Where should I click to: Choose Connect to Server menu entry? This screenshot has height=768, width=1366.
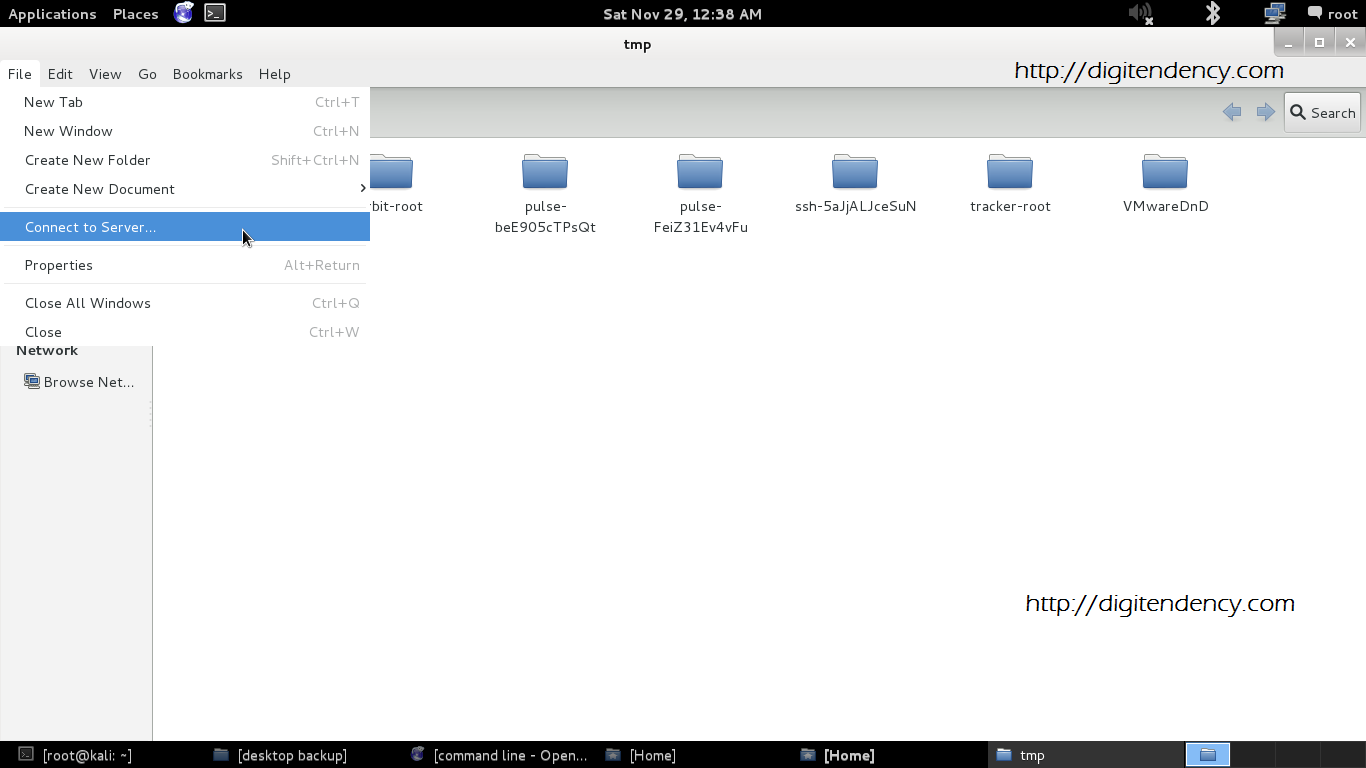(x=185, y=227)
